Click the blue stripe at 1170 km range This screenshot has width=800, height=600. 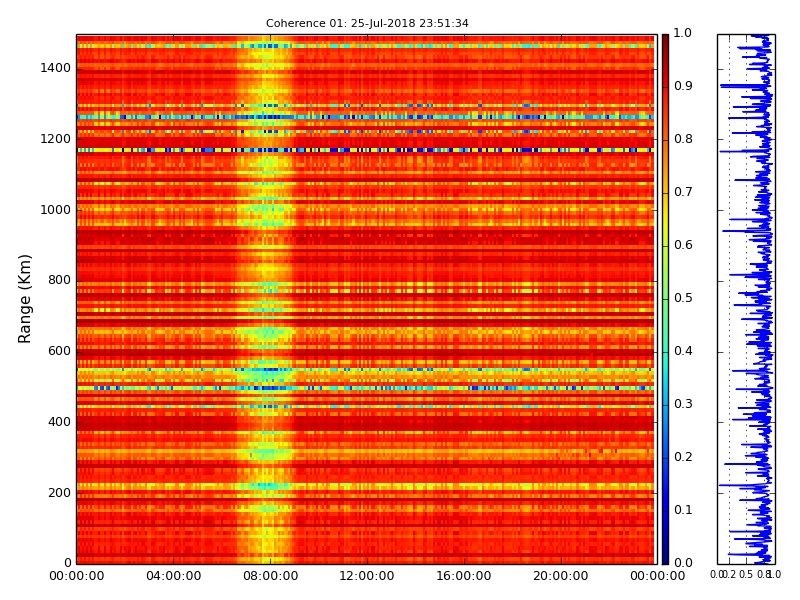[365, 150]
